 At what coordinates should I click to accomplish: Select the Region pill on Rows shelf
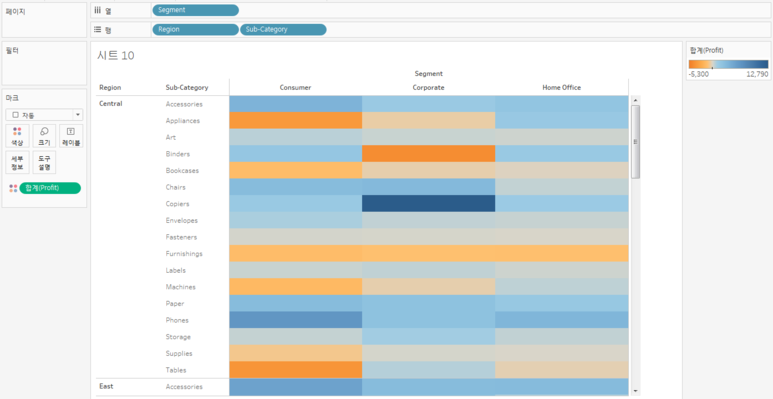point(195,30)
